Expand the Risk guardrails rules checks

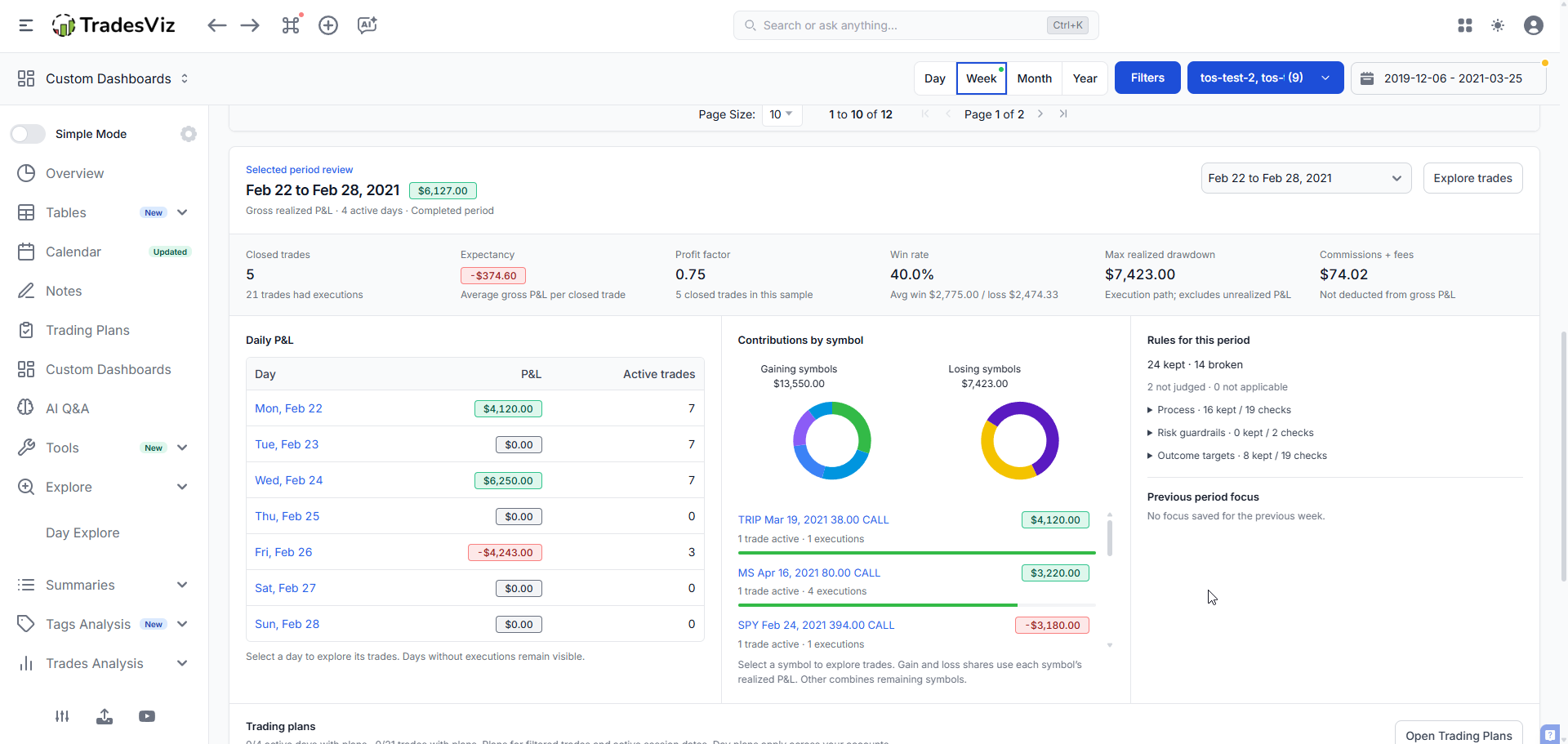(1231, 433)
